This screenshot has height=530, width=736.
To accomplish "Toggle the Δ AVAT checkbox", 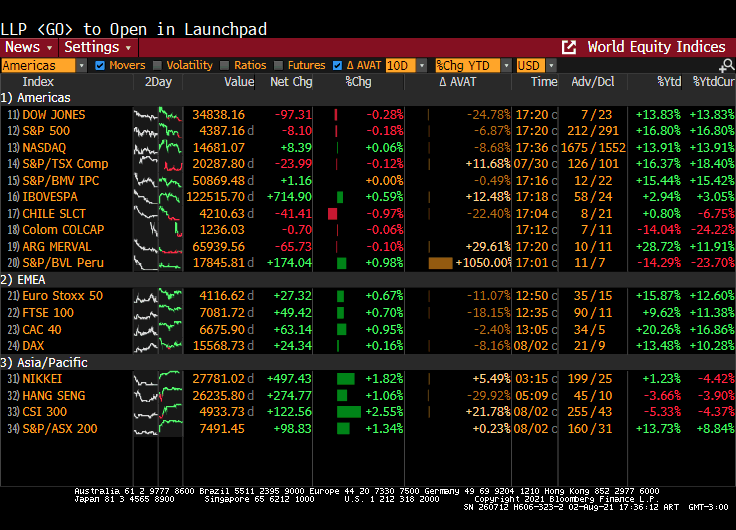I will coord(337,65).
